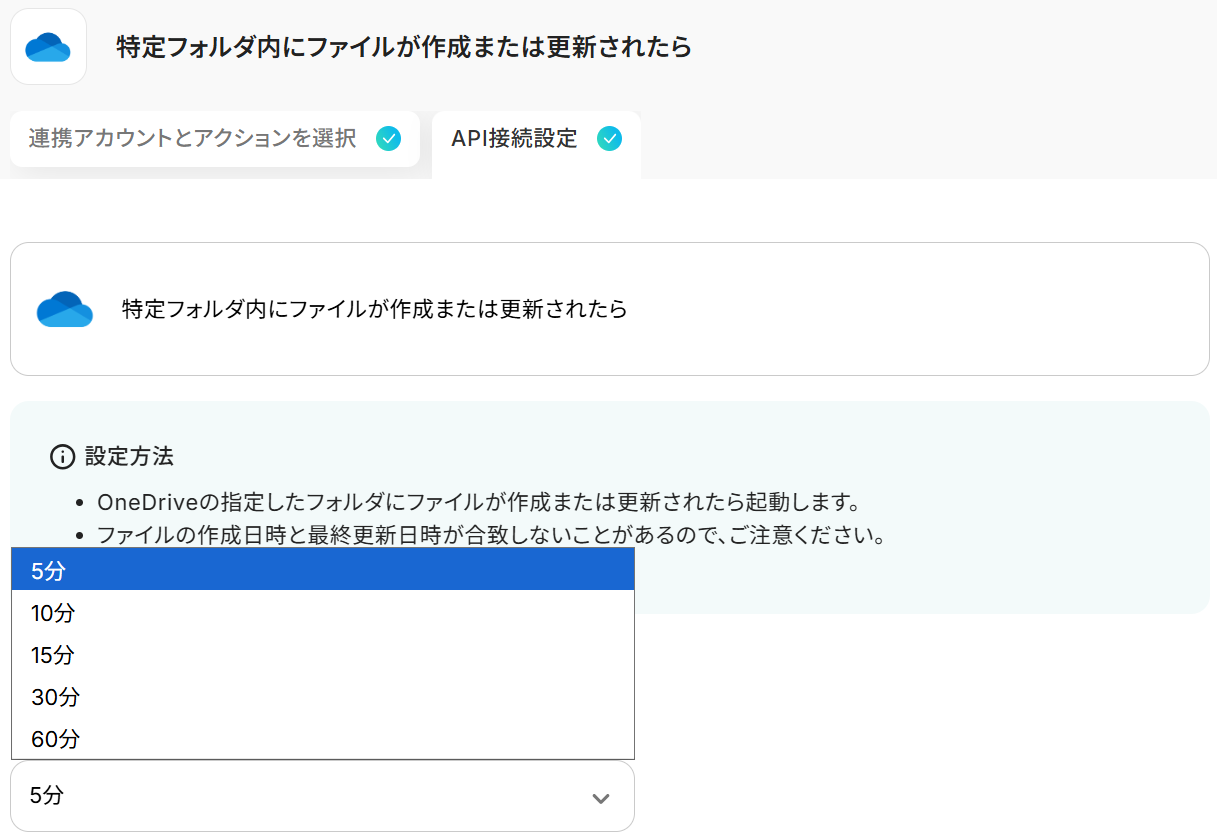
Task: Open the API接続設定 tab
Action: click(x=514, y=139)
